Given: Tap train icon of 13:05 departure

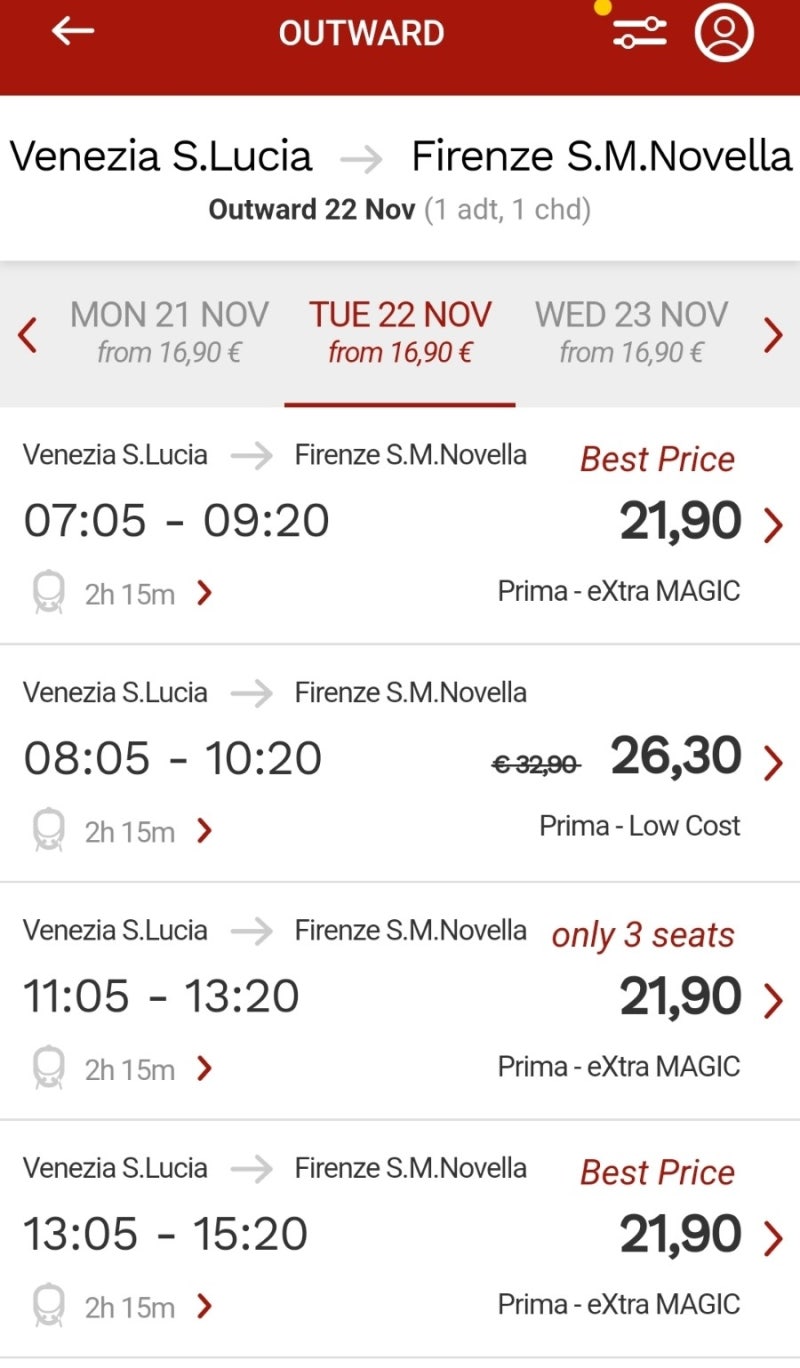Looking at the screenshot, I should coord(48,1306).
